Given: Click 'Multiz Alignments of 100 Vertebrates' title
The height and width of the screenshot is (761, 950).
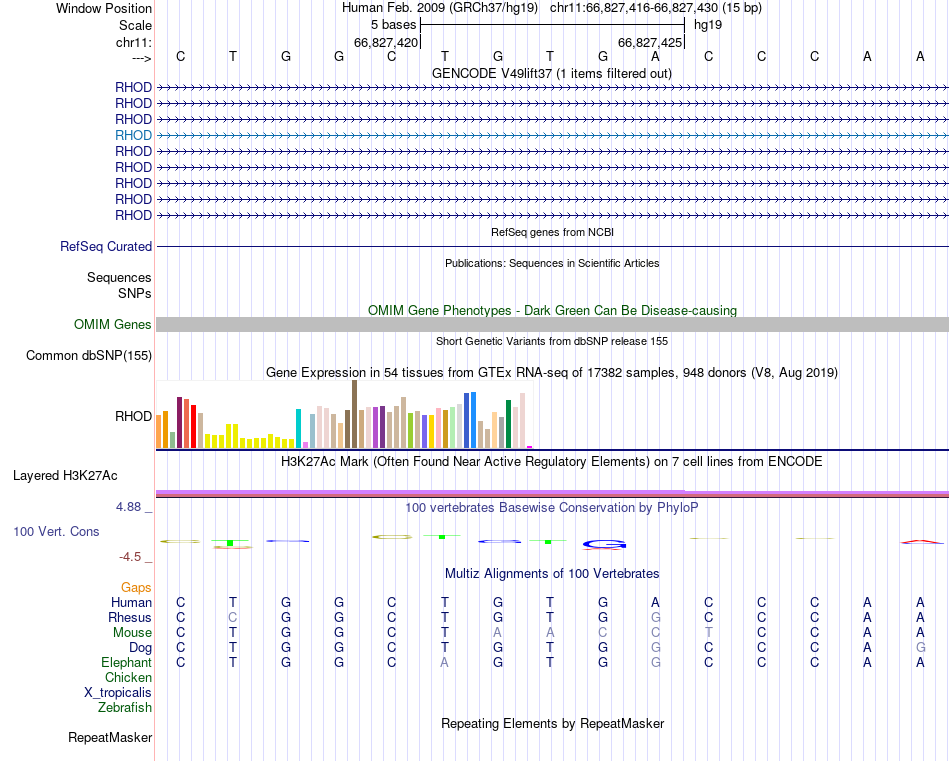Looking at the screenshot, I should click(x=552, y=573).
